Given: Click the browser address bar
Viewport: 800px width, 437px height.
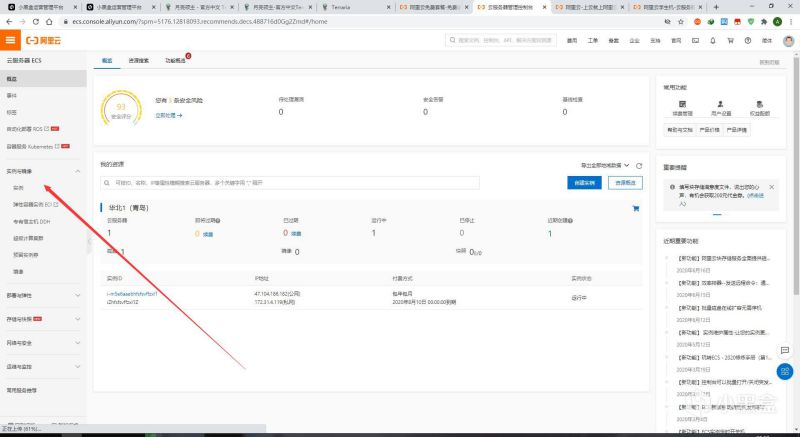Looking at the screenshot, I should [357, 22].
